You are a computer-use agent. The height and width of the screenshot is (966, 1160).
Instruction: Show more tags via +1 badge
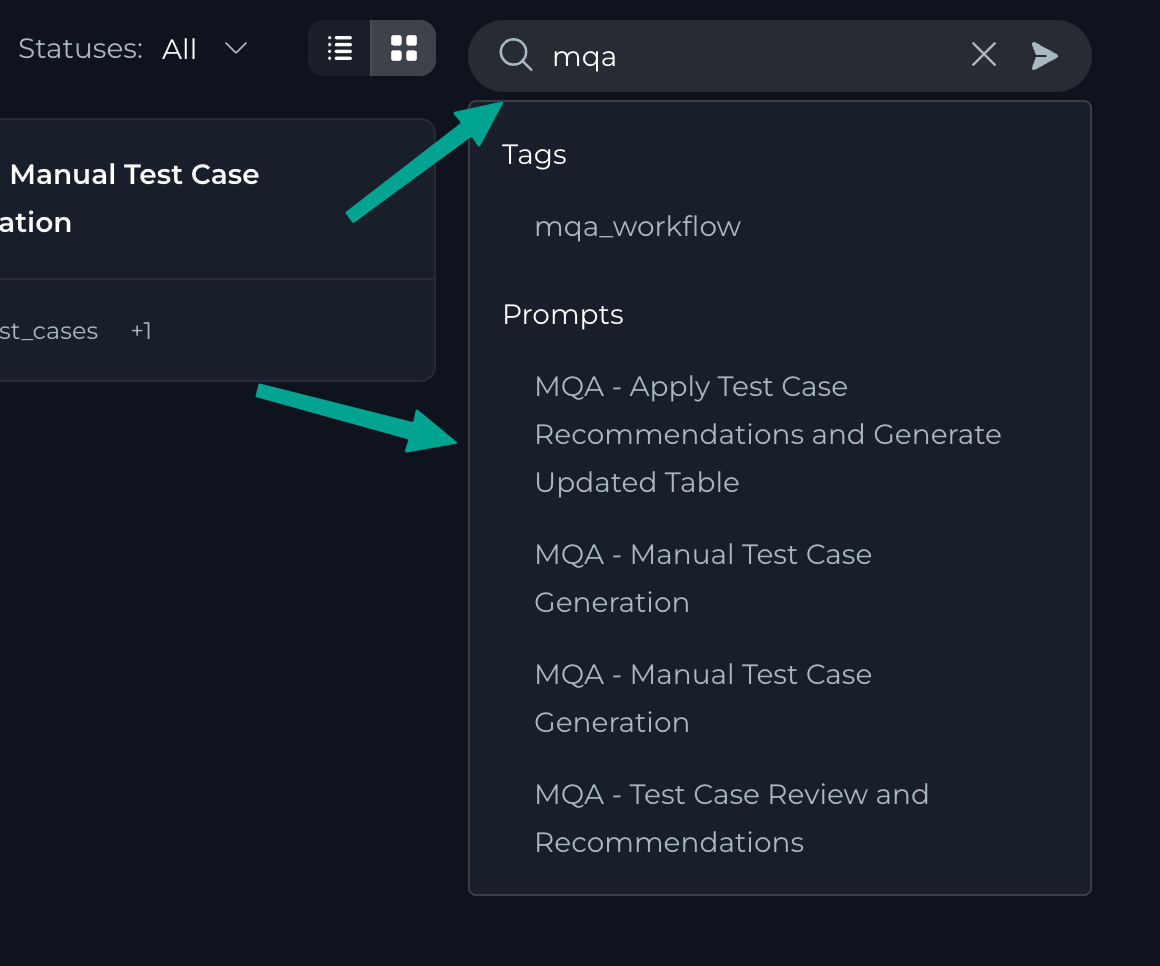coord(141,331)
